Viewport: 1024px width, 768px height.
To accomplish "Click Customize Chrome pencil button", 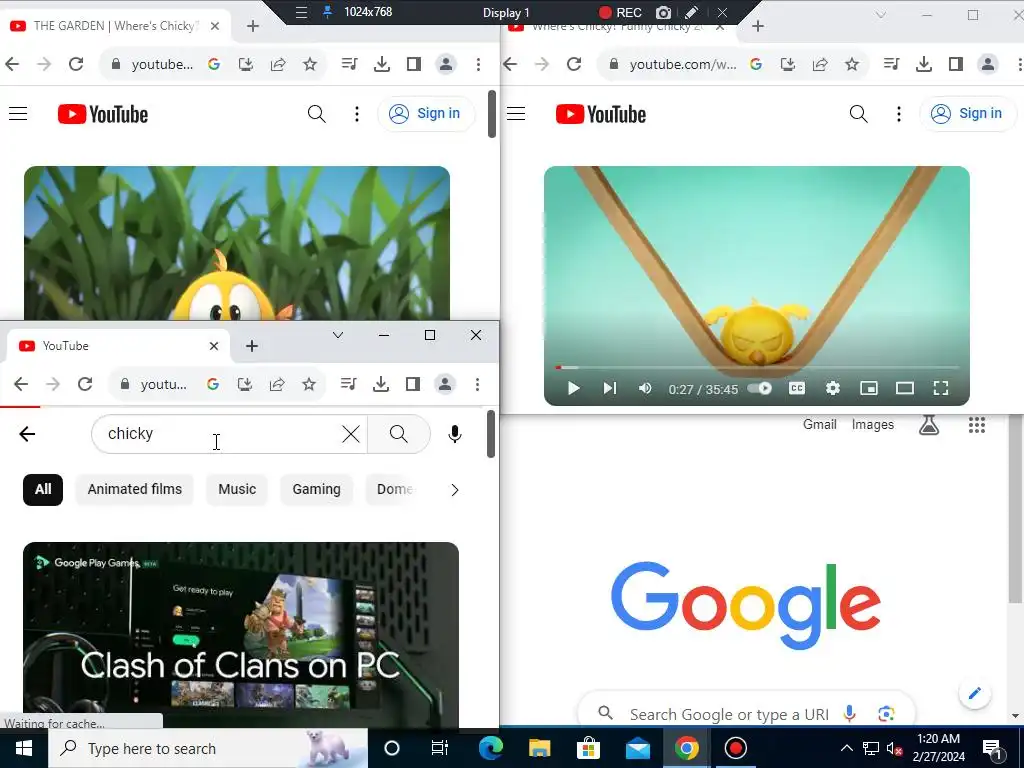I will point(974,694).
